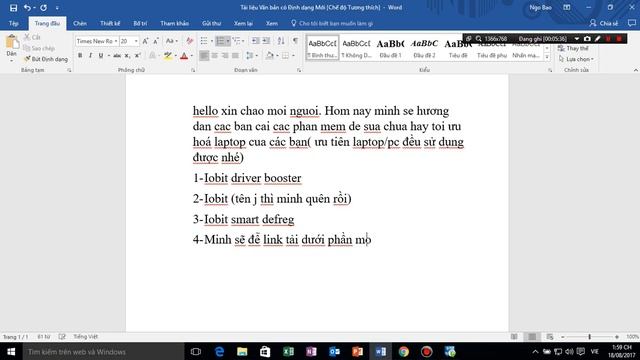Increase paragraph indent

click(x=266, y=41)
